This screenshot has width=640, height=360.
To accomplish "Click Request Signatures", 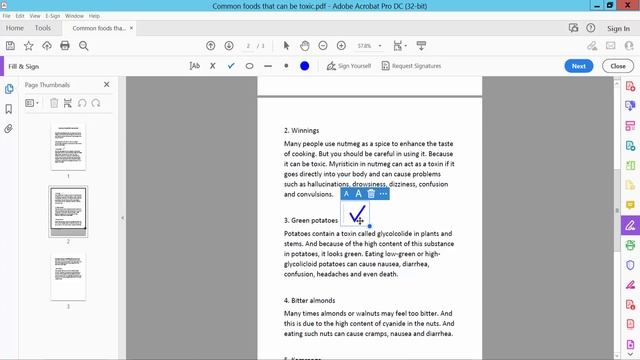I will point(411,66).
